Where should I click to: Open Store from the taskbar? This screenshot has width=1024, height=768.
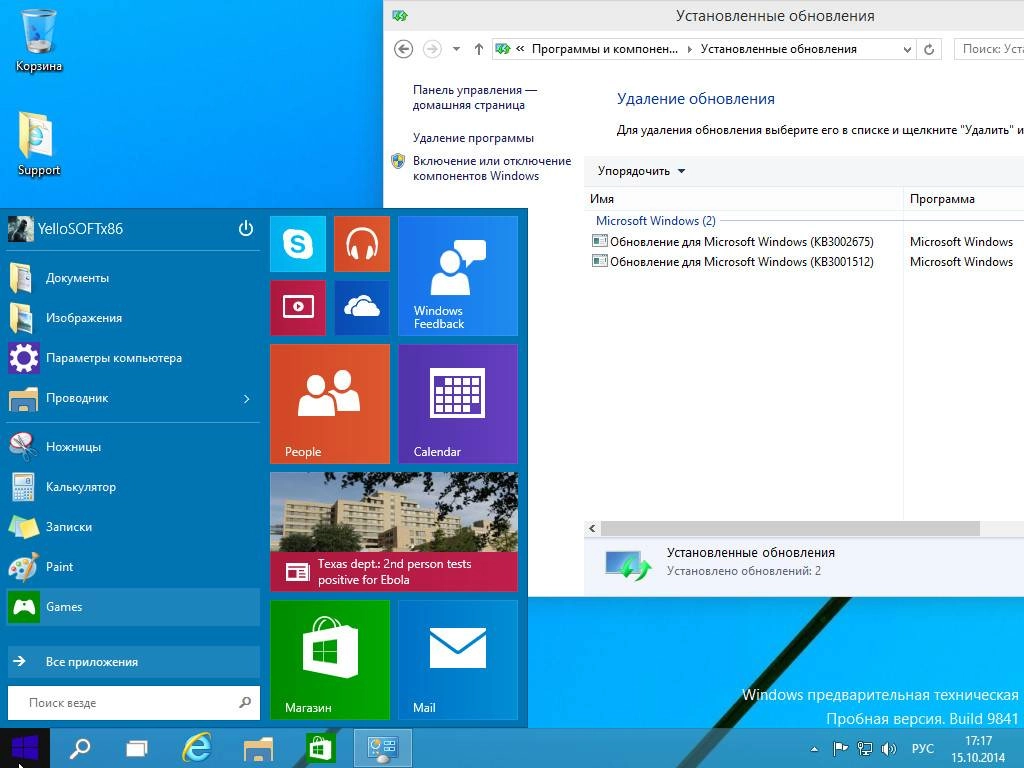click(x=319, y=748)
